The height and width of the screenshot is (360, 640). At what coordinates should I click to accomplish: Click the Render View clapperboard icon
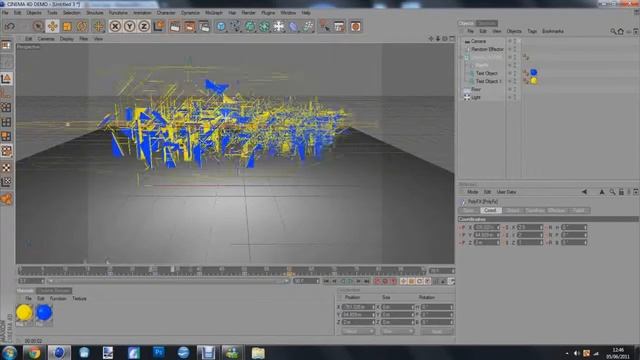[175, 27]
